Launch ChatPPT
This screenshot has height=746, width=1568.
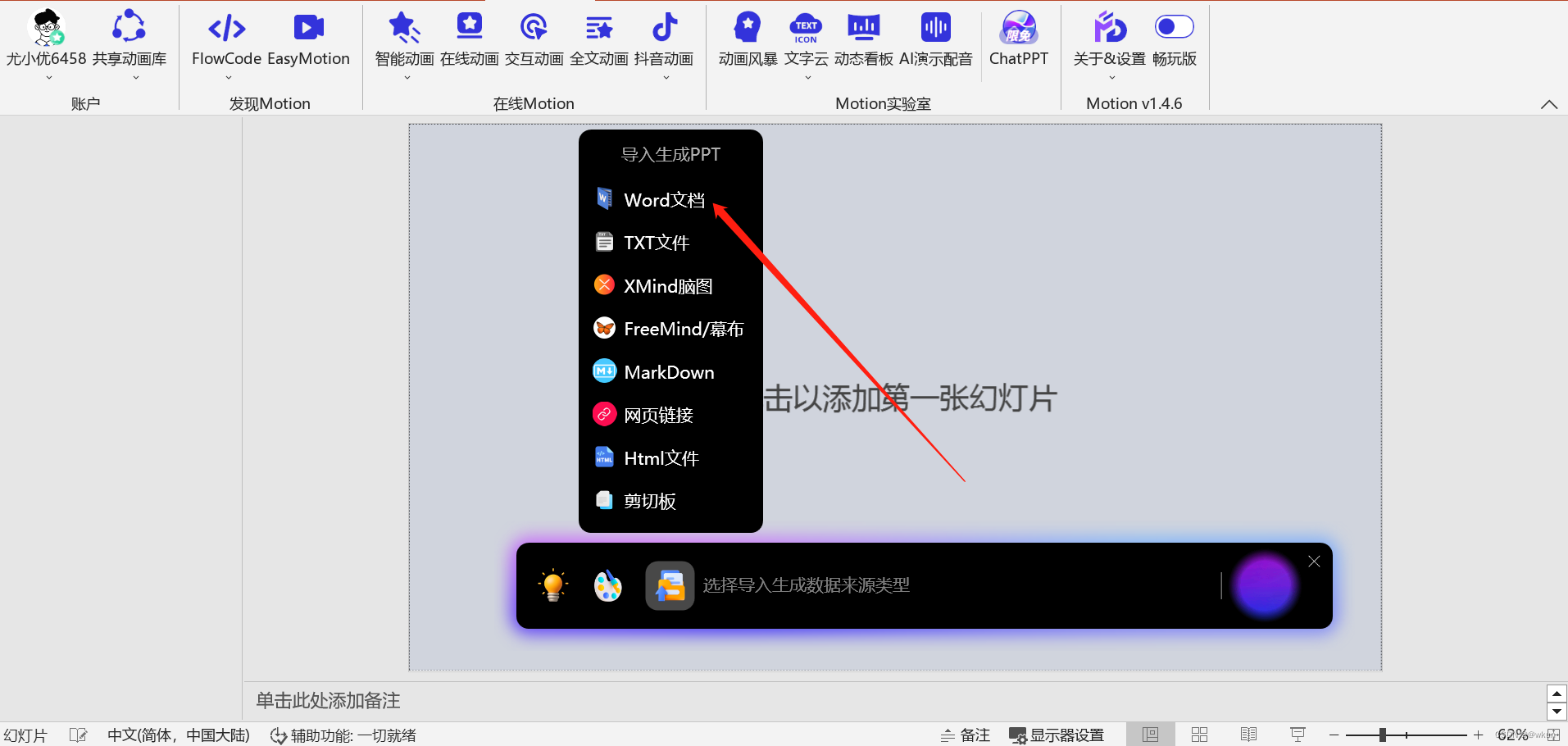pyautogui.click(x=1018, y=39)
